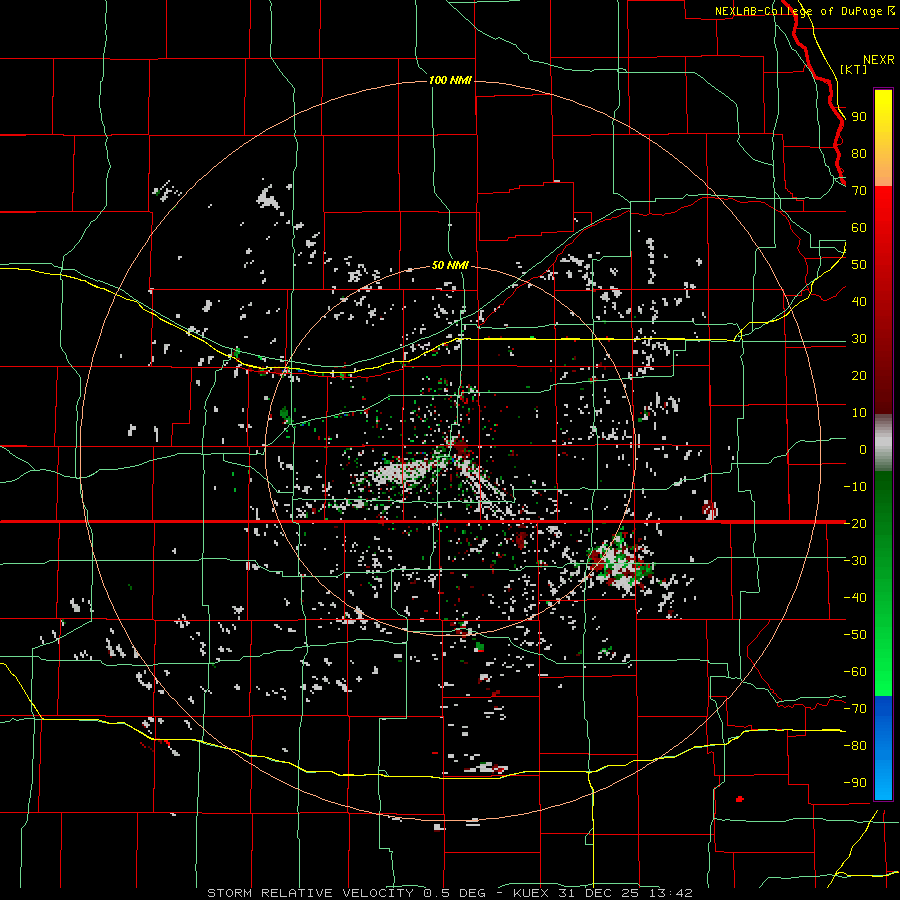Click the -90 value on velocity scale

(x=855, y=783)
